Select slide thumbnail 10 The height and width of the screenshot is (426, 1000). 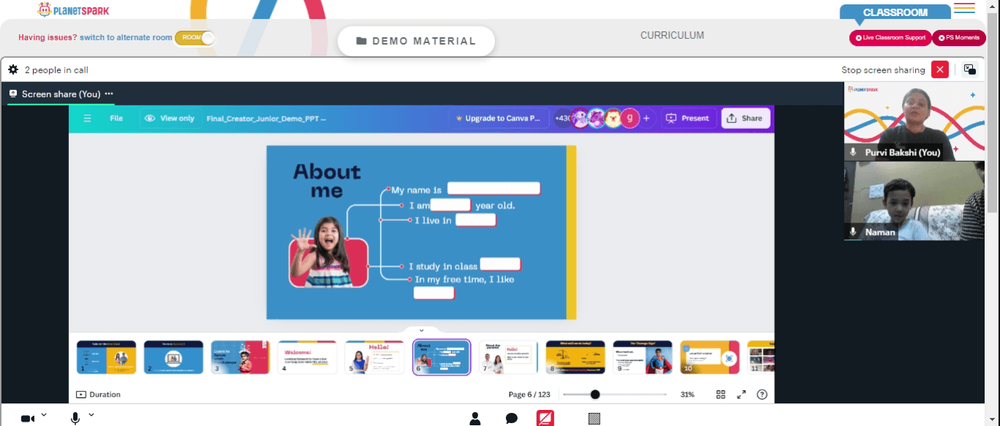pos(709,357)
